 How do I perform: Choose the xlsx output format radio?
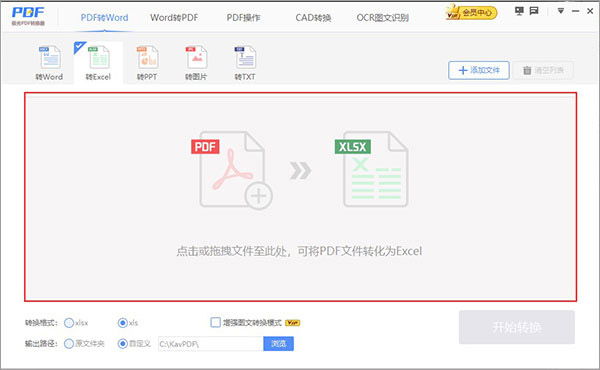(x=69, y=323)
